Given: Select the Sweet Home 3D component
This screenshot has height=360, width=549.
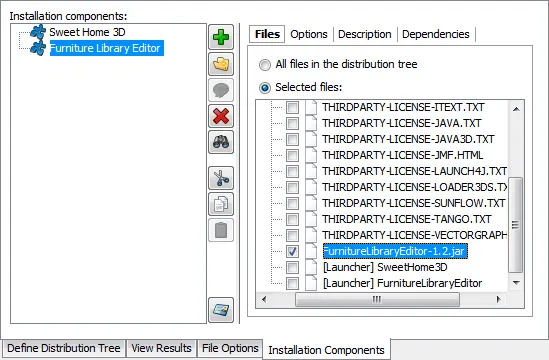Looking at the screenshot, I should 87,32.
